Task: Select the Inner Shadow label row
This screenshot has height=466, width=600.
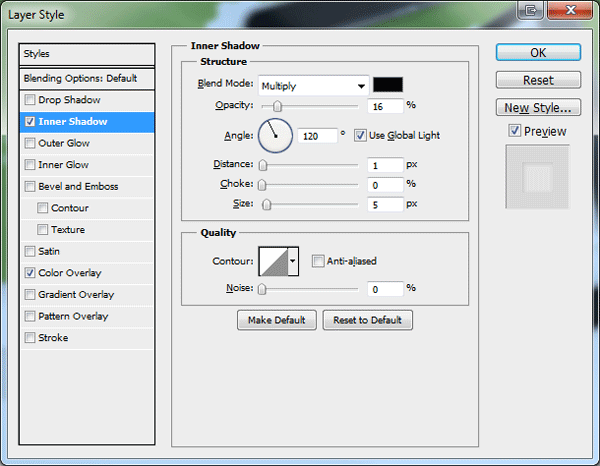Action: [73, 122]
